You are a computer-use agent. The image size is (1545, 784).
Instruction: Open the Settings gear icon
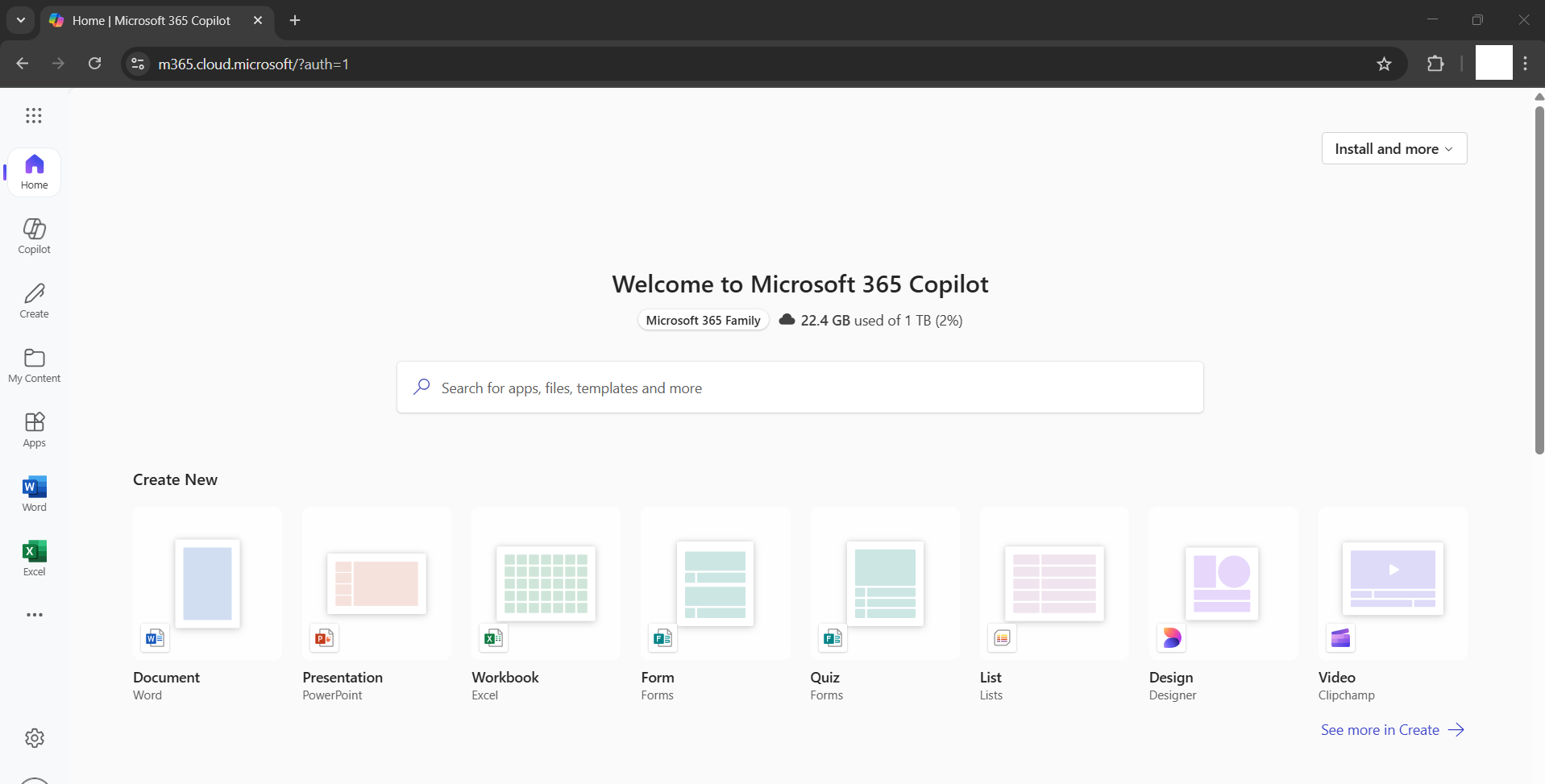pyautogui.click(x=34, y=738)
